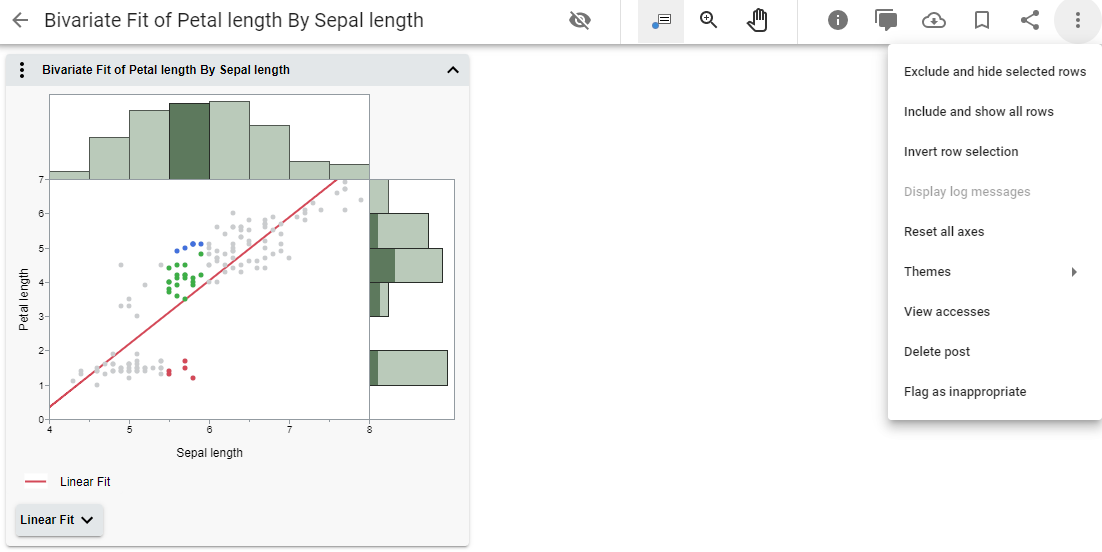Open the Linear Fit dropdown button

click(x=59, y=520)
